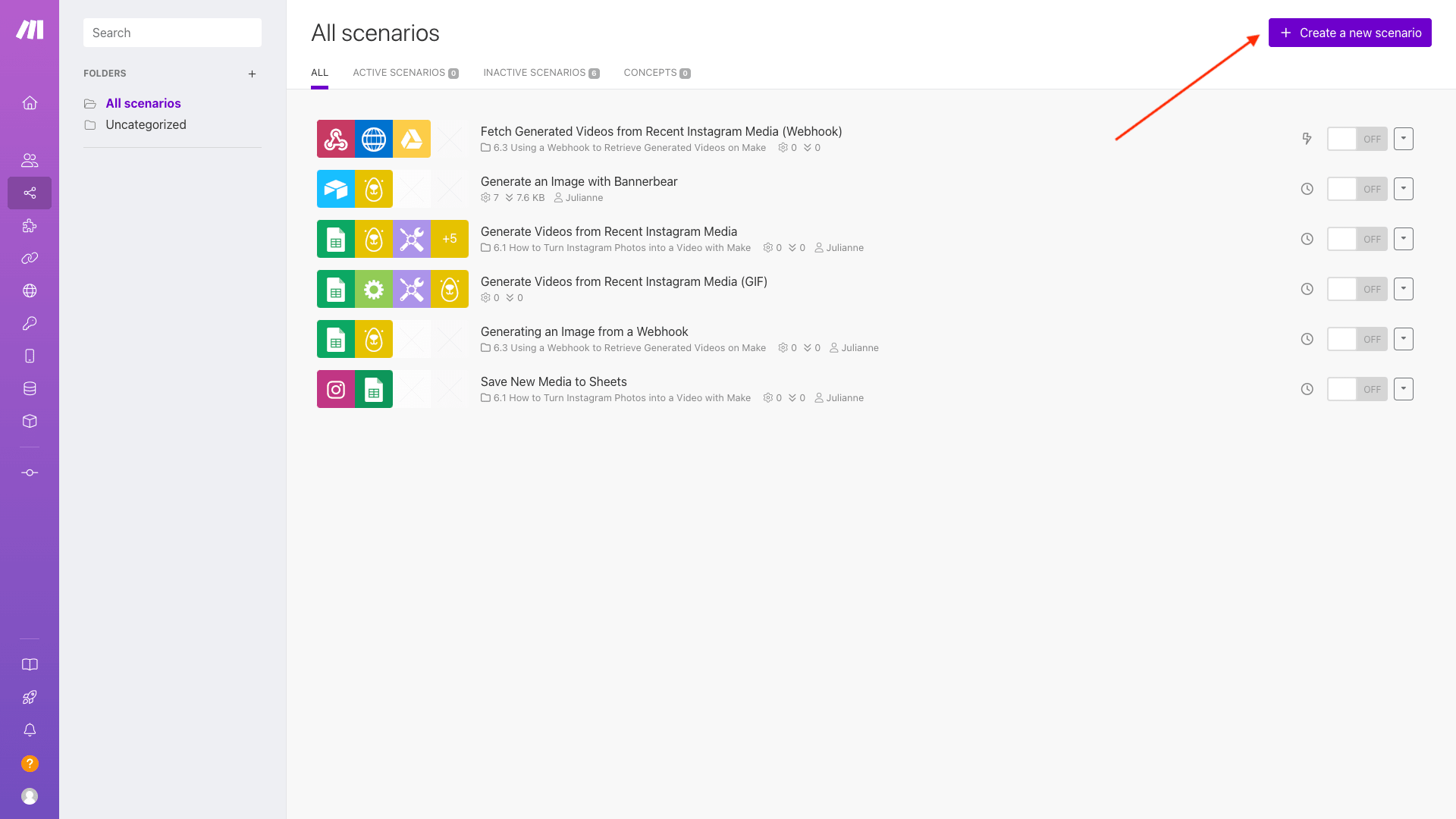1456x819 pixels.
Task: Switch to Inactive Scenarios tab
Action: pos(541,73)
